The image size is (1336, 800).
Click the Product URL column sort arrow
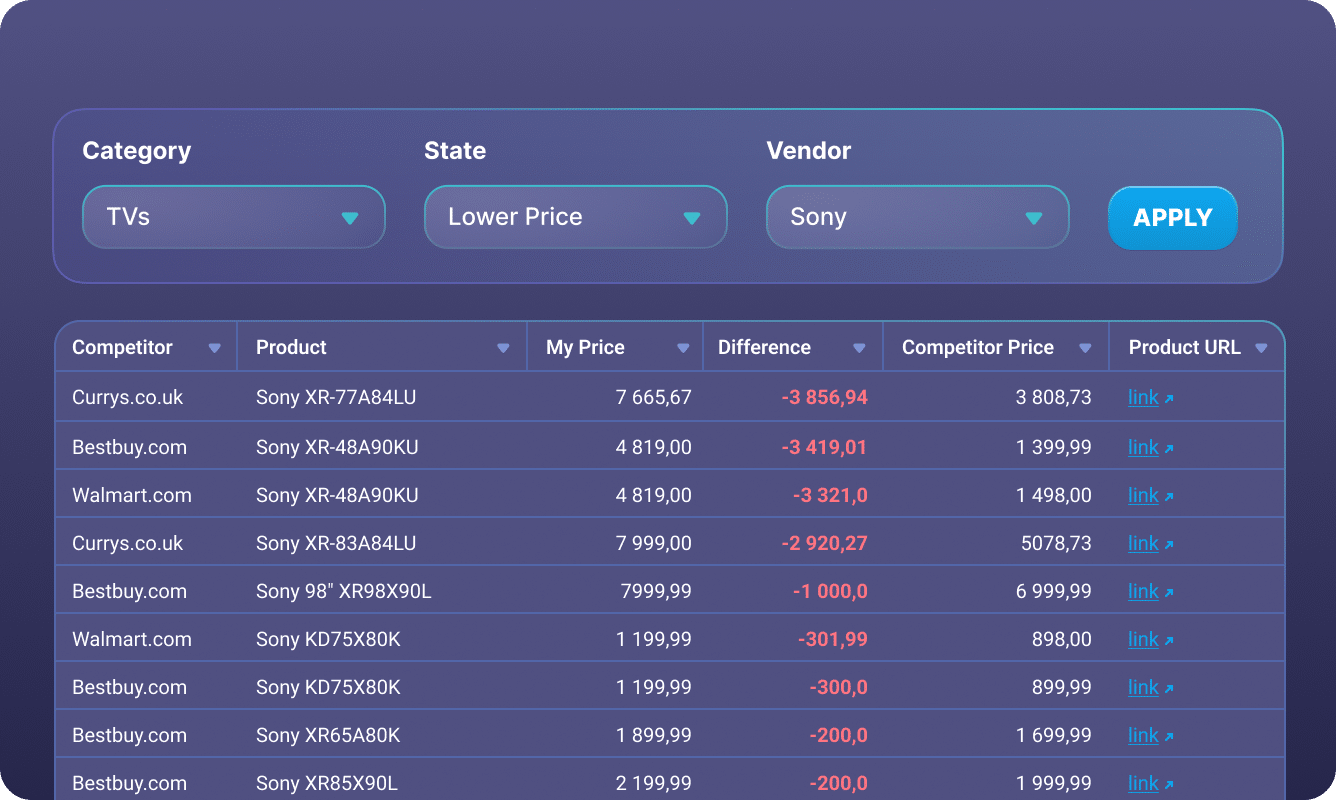[x=1261, y=348]
